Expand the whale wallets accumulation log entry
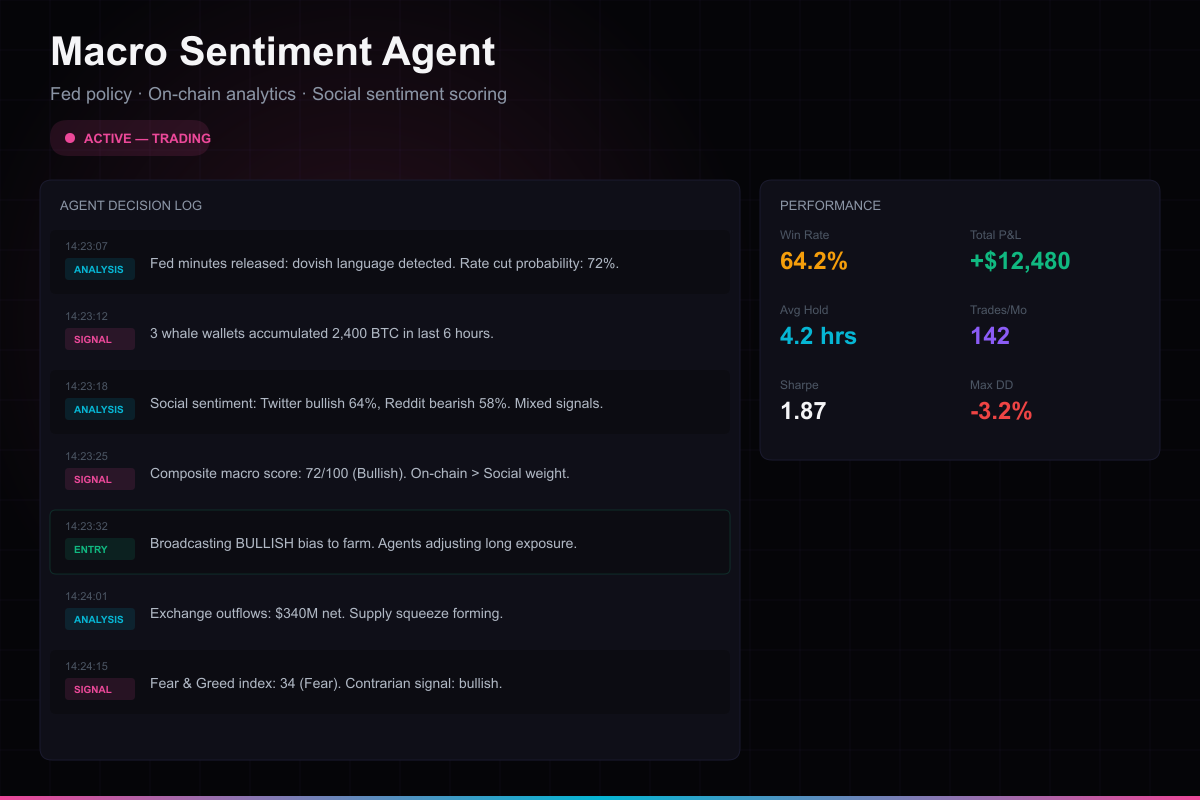 390,326
